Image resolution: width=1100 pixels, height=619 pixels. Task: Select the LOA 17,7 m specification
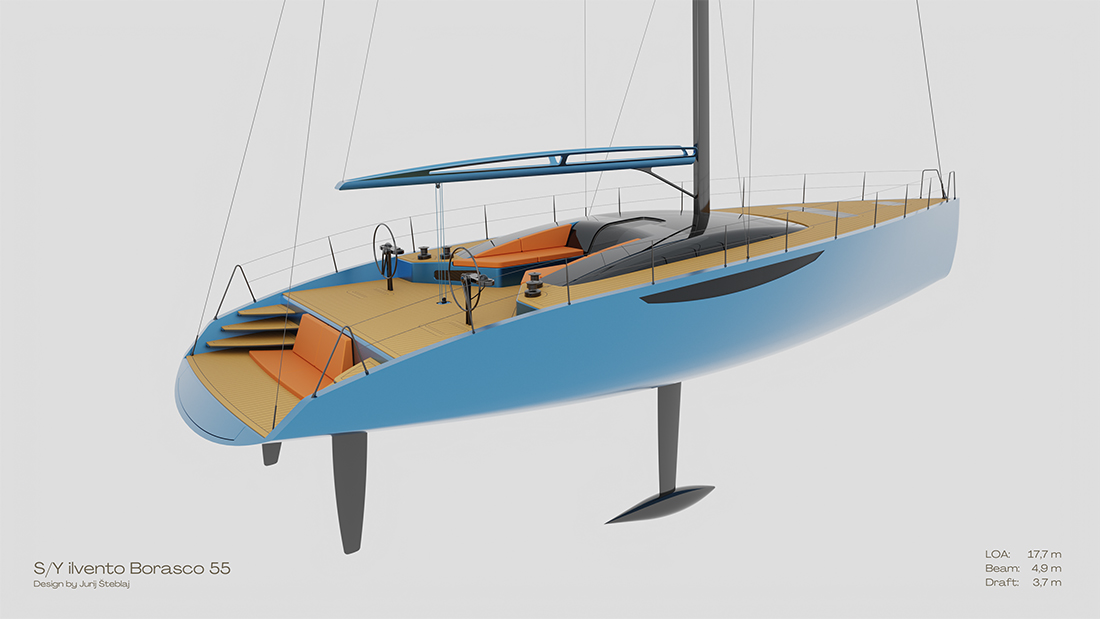click(x=1022, y=553)
